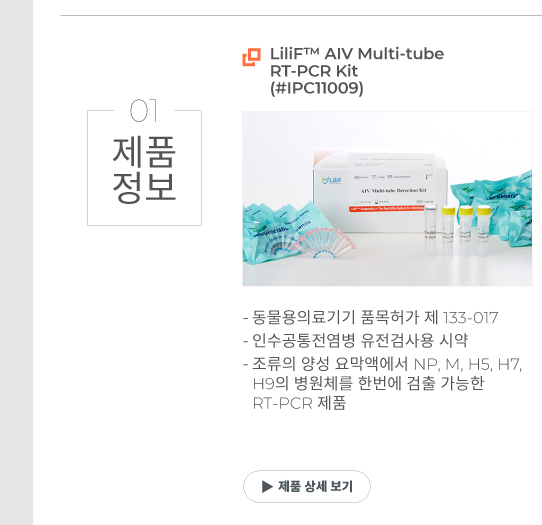The image size is (542, 525).
Task: Click the orange overlapping-squares icon beside the title
Action: 251,57
